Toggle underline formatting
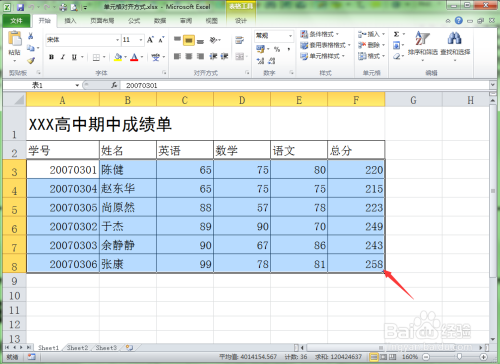This screenshot has height=364, width=500. pyautogui.click(x=74, y=57)
